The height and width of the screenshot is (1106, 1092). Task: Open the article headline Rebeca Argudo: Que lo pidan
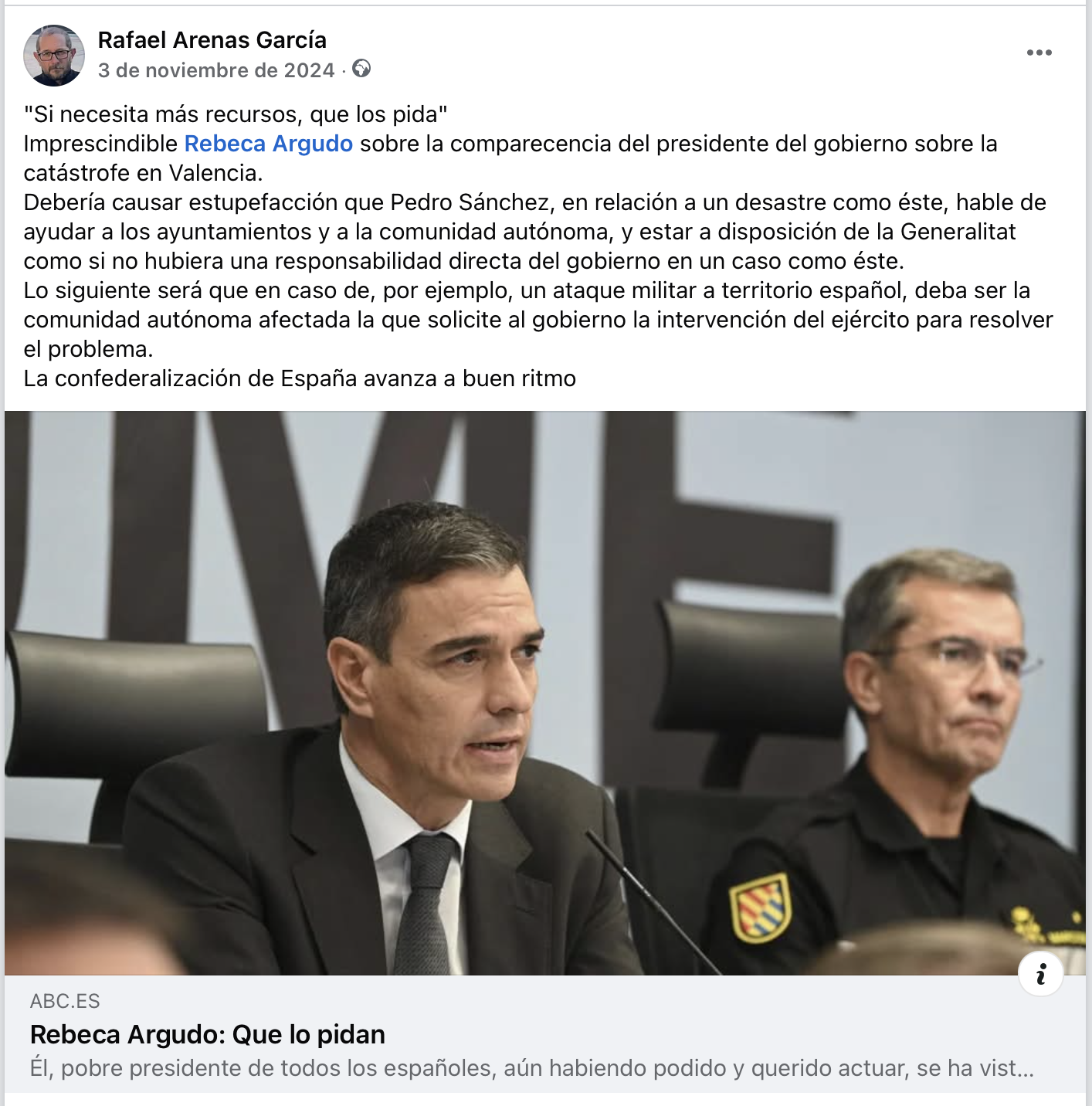coord(208,1034)
